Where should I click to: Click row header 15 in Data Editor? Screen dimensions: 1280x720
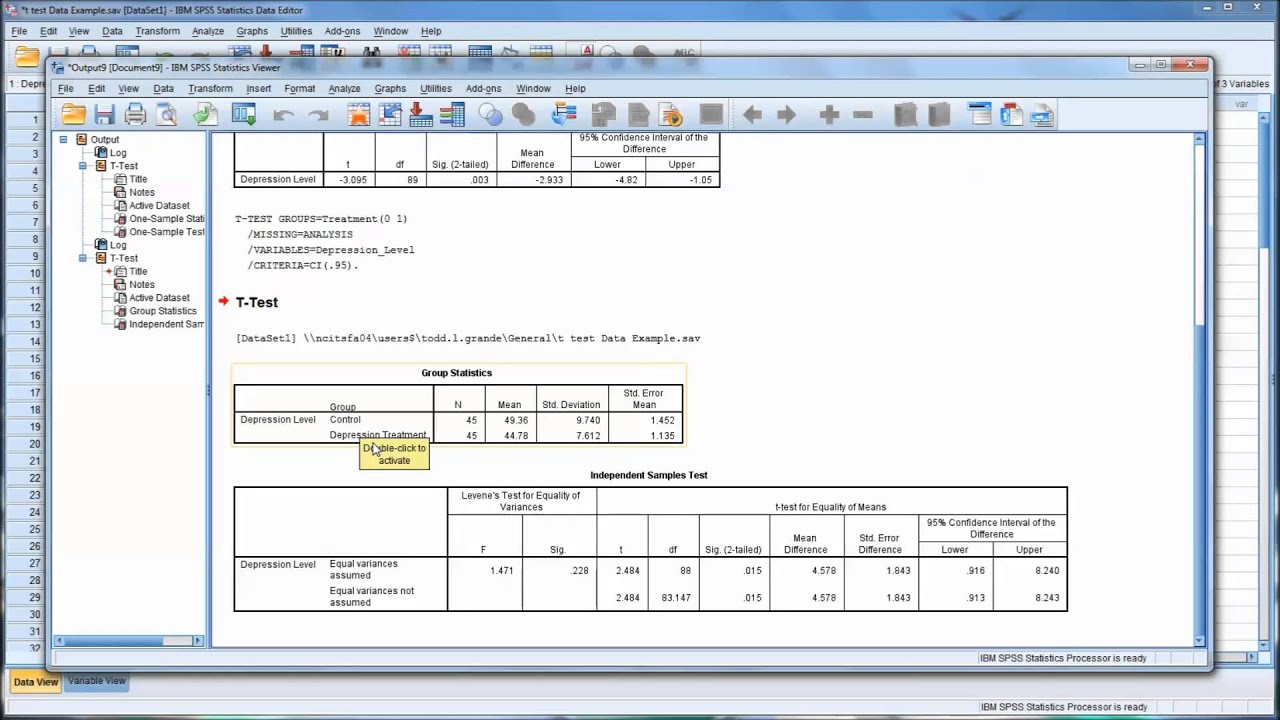[35, 358]
